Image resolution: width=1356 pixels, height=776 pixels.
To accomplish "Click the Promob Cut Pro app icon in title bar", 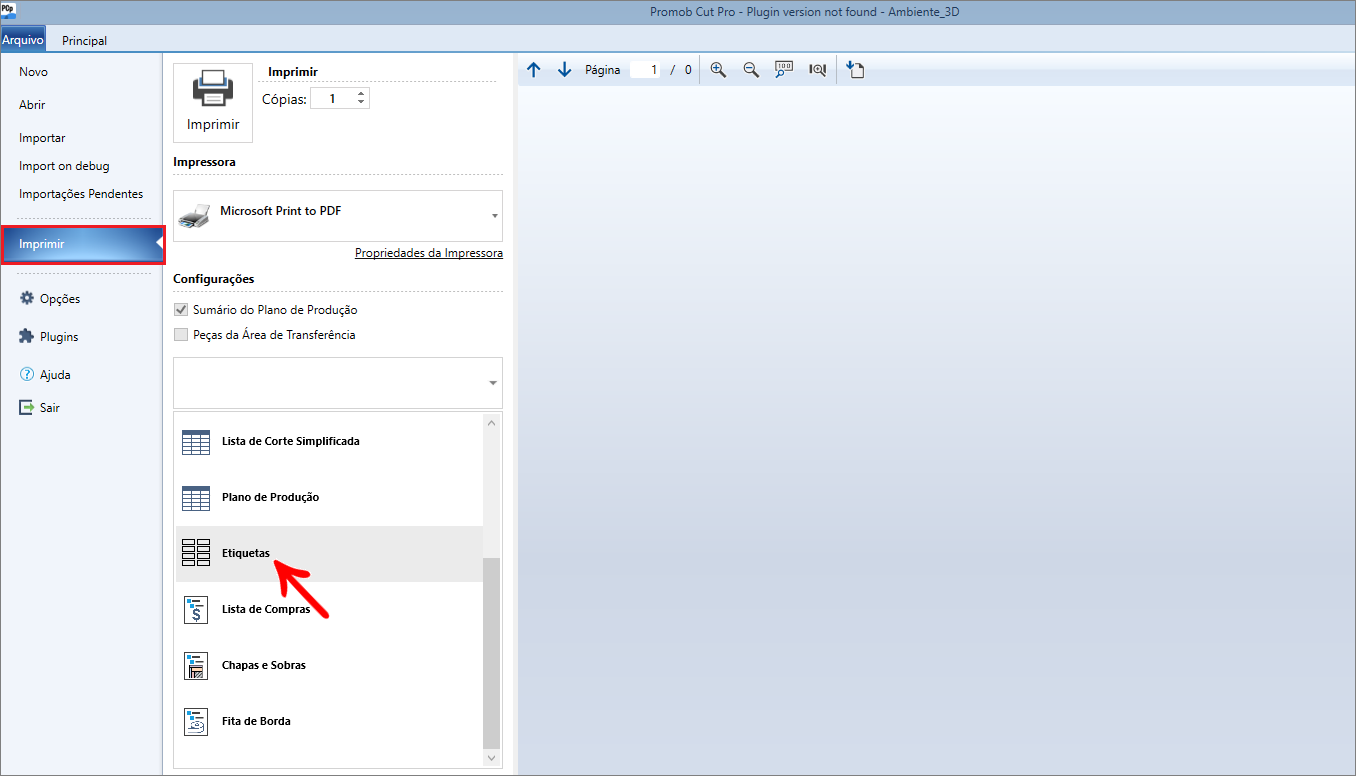I will (8, 9).
